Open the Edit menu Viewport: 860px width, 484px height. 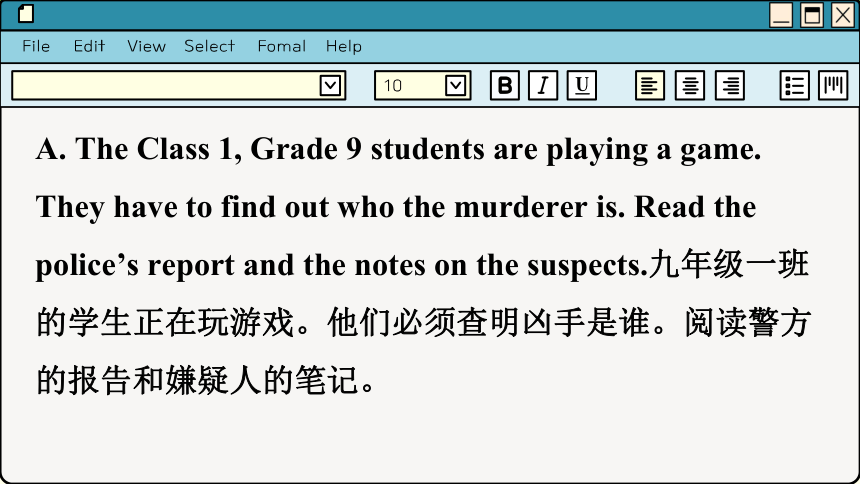pos(89,46)
